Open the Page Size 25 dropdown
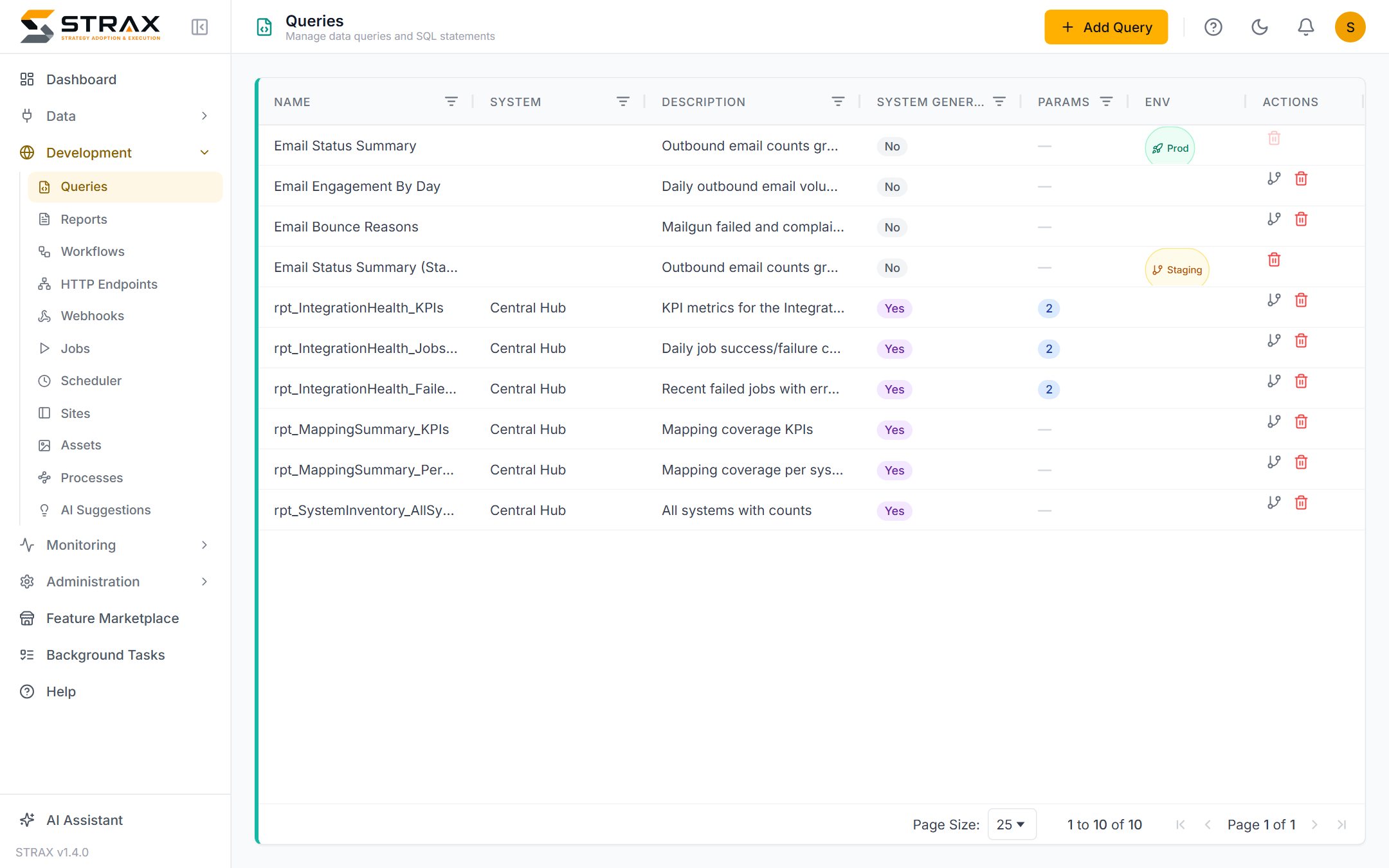 coord(1012,824)
